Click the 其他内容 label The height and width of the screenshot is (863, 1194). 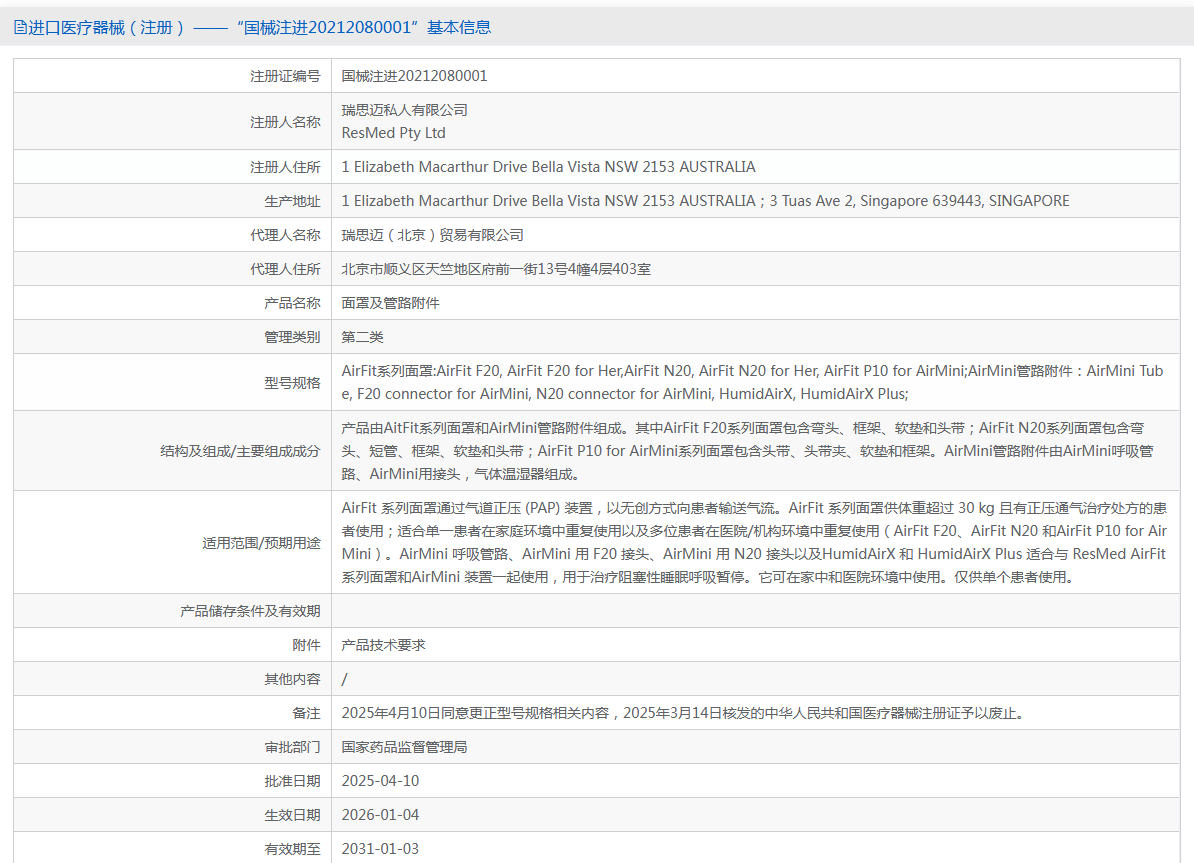(x=292, y=679)
